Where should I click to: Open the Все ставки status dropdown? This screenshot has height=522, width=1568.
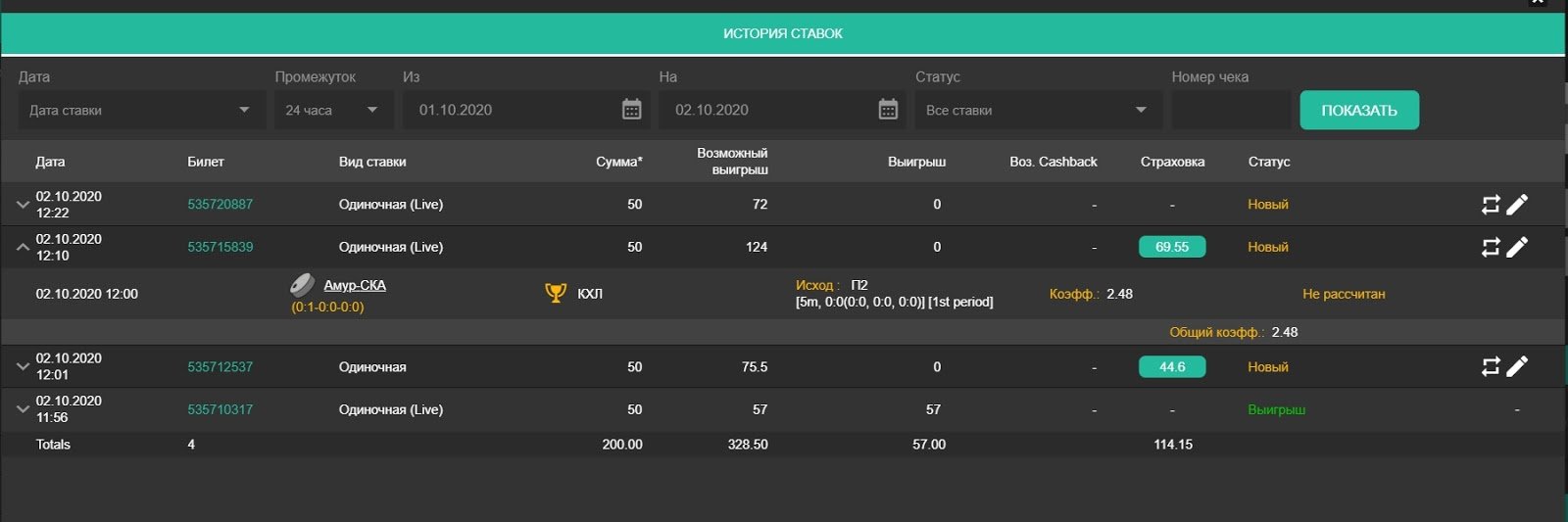tap(1038, 110)
